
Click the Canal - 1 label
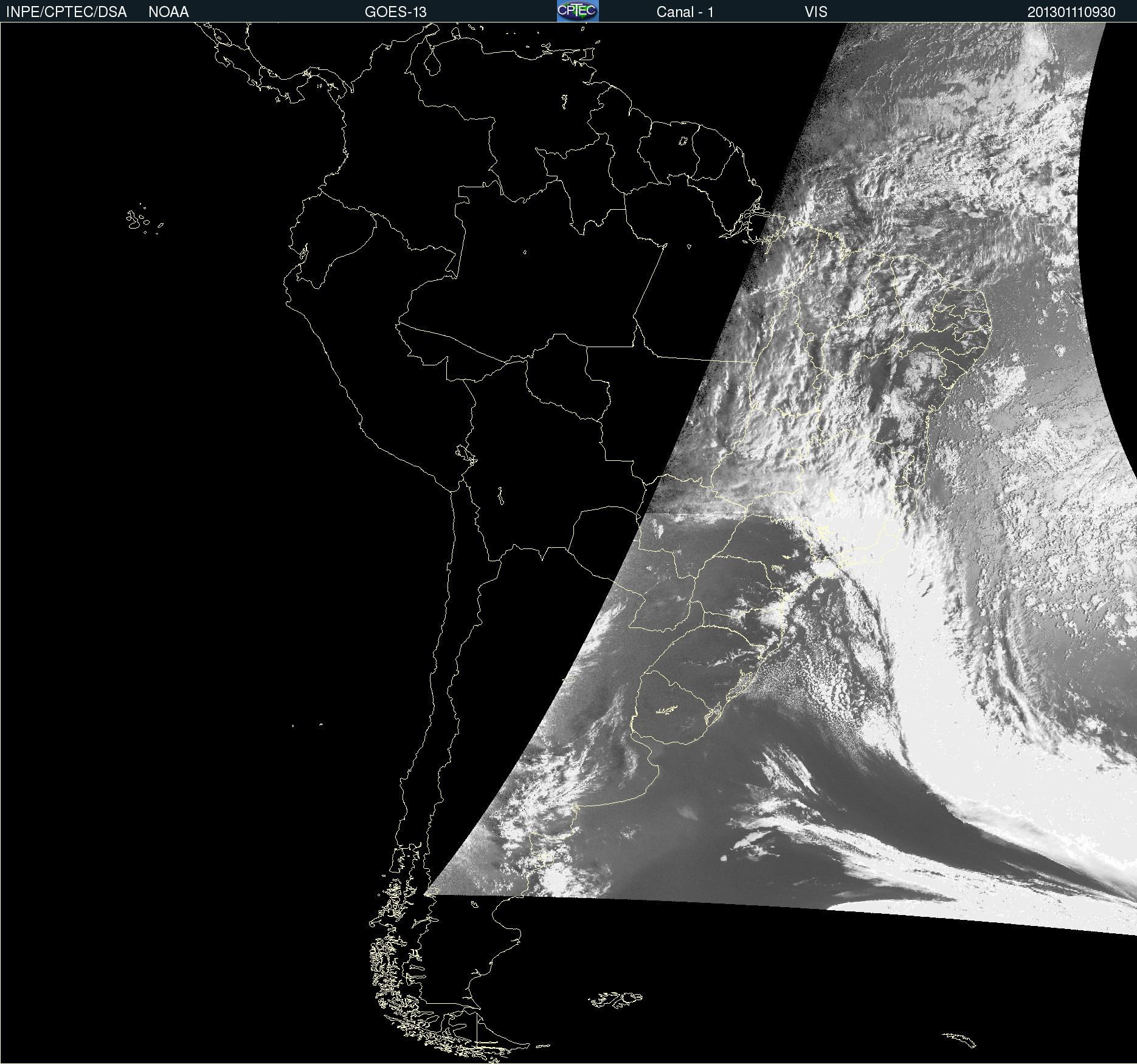pyautogui.click(x=685, y=12)
